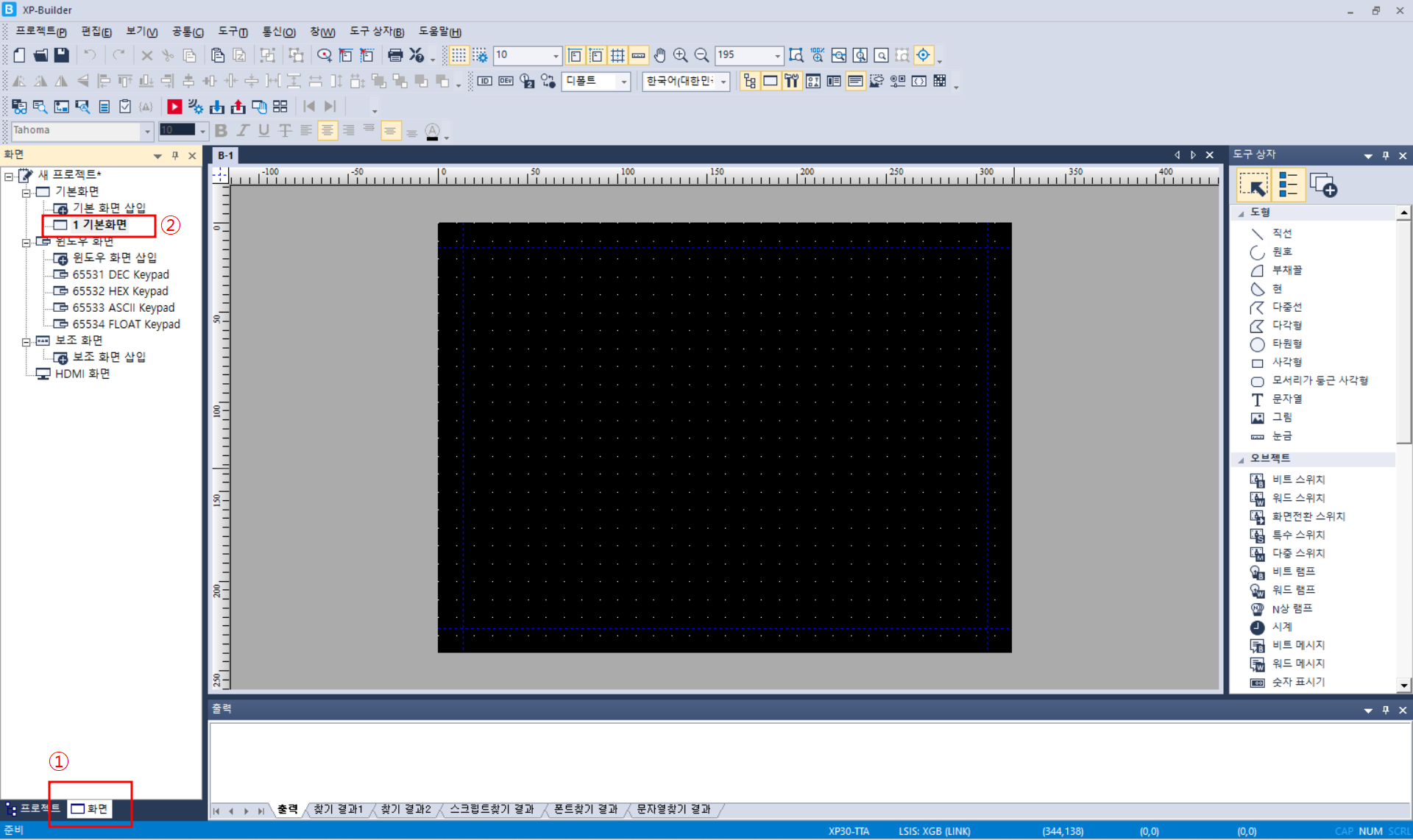Open the 도구(T) menu

click(x=233, y=32)
